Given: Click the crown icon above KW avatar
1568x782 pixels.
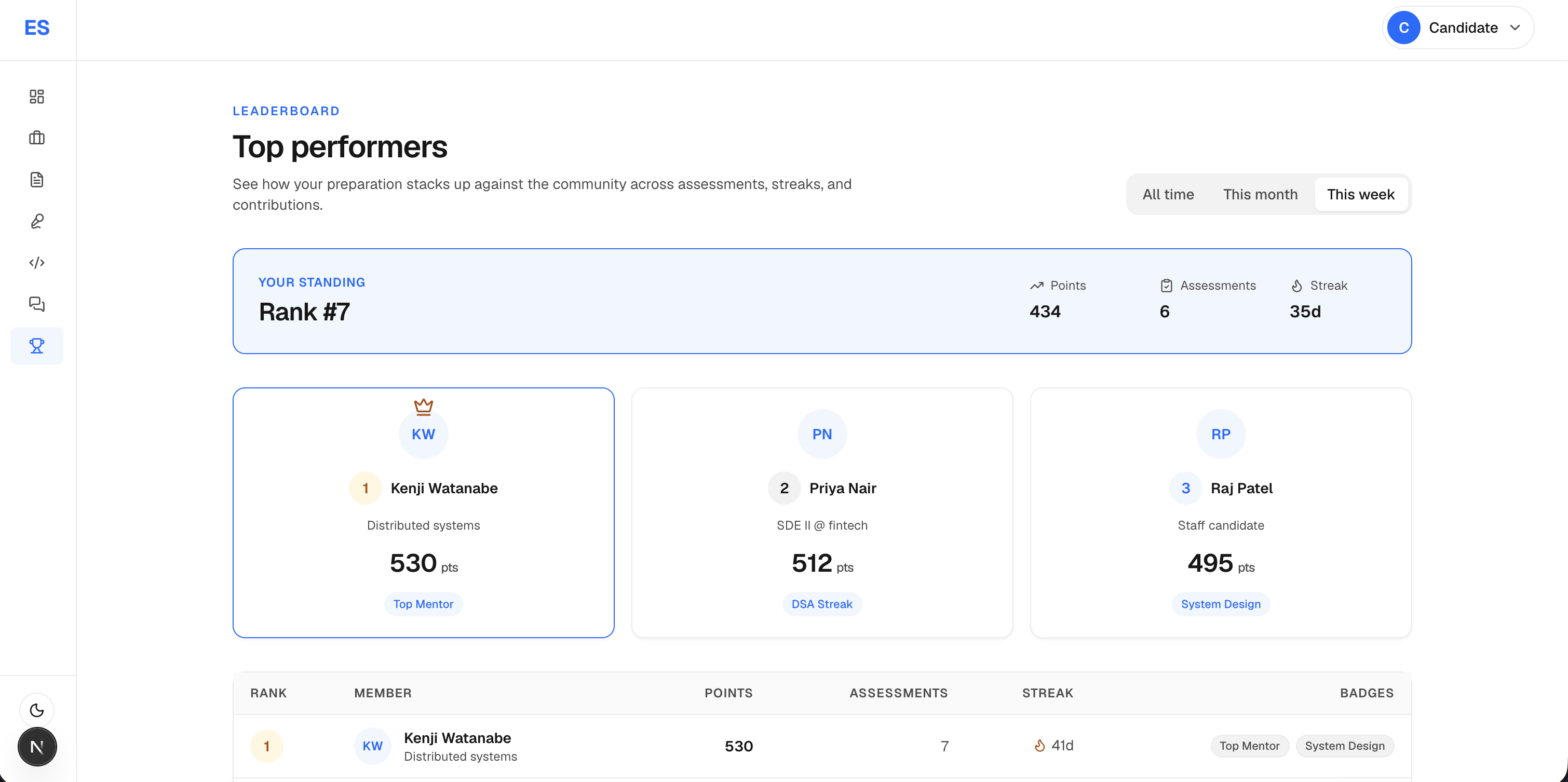Looking at the screenshot, I should (x=423, y=406).
